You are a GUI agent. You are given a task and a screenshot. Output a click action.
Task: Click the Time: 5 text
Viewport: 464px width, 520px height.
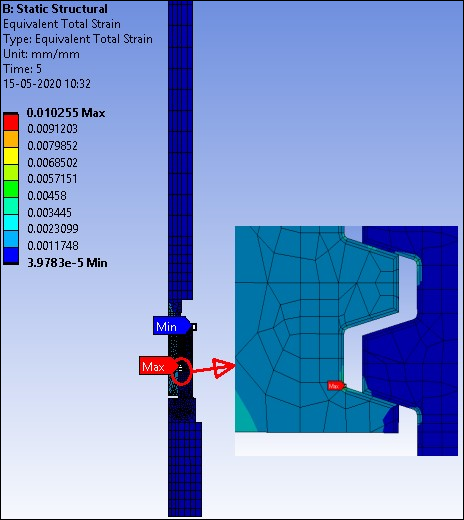click(x=22, y=69)
